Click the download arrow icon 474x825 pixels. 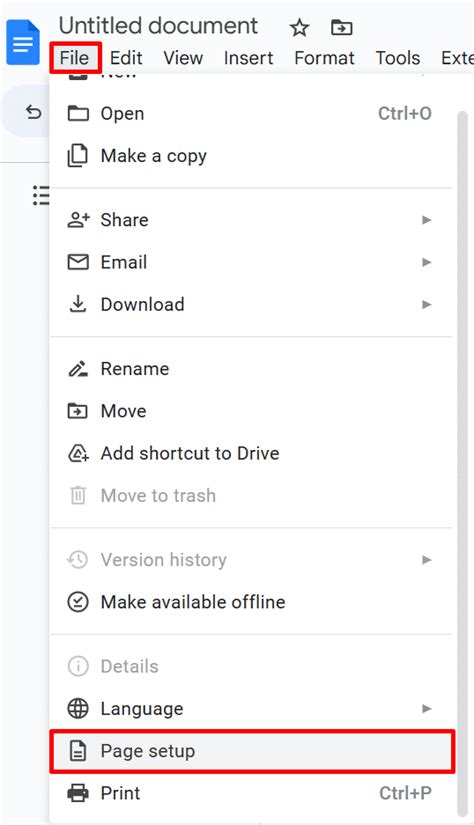(78, 304)
